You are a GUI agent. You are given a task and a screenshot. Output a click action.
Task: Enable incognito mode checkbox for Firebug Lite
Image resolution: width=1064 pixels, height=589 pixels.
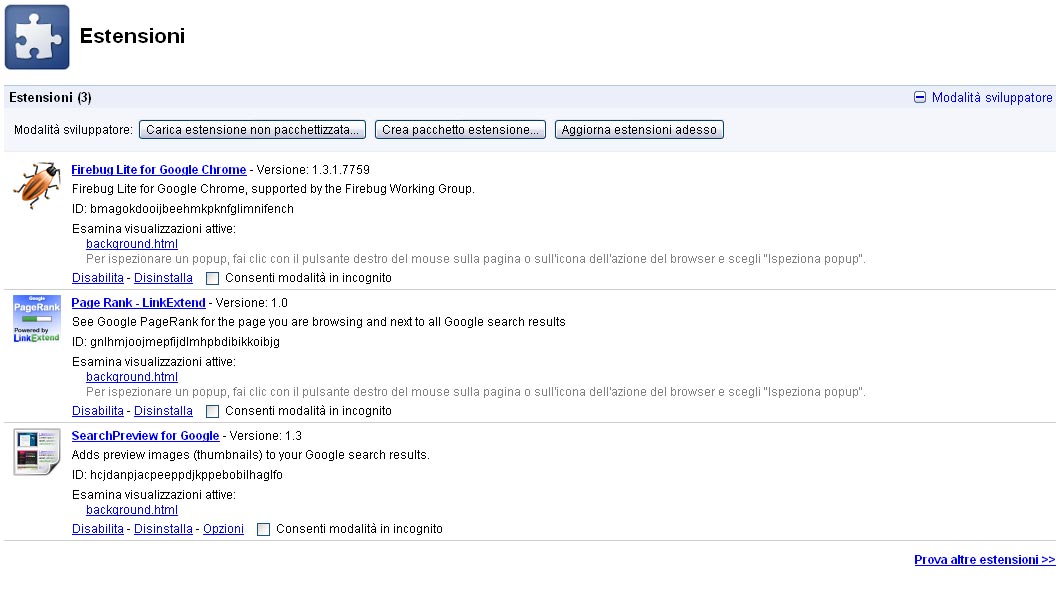[212, 278]
